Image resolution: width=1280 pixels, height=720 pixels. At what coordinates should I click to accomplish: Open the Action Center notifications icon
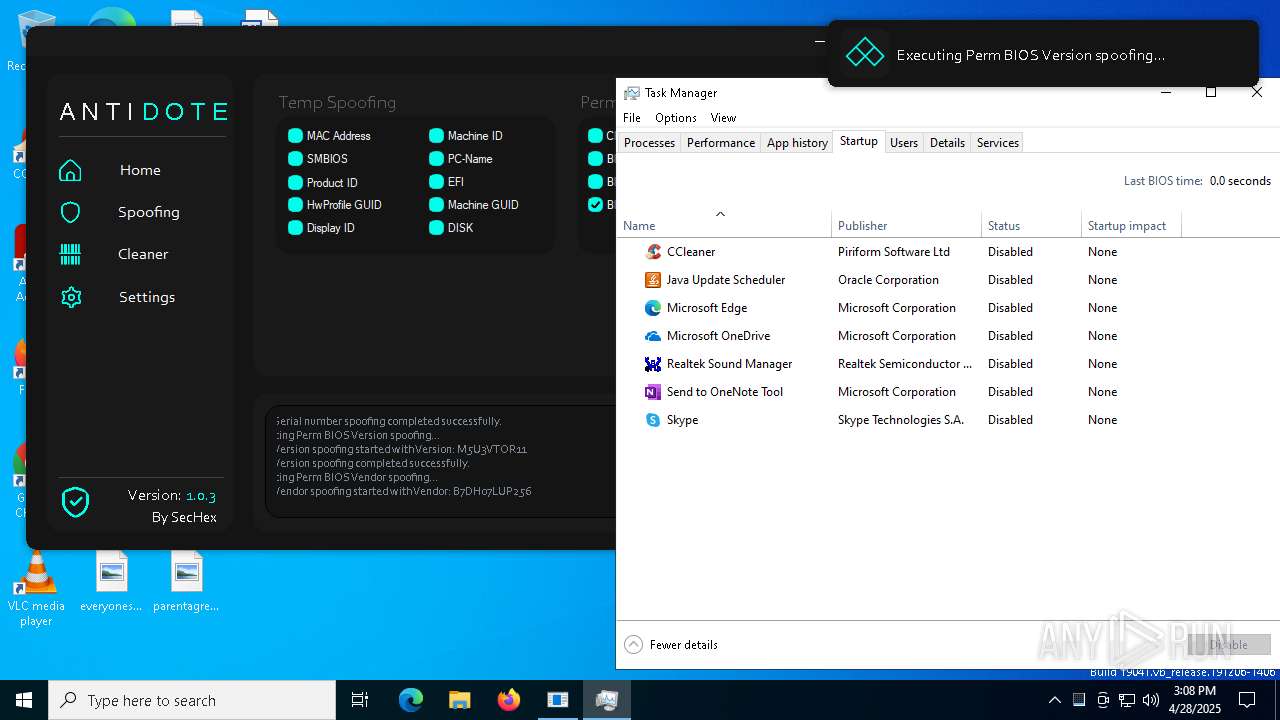(x=1246, y=700)
